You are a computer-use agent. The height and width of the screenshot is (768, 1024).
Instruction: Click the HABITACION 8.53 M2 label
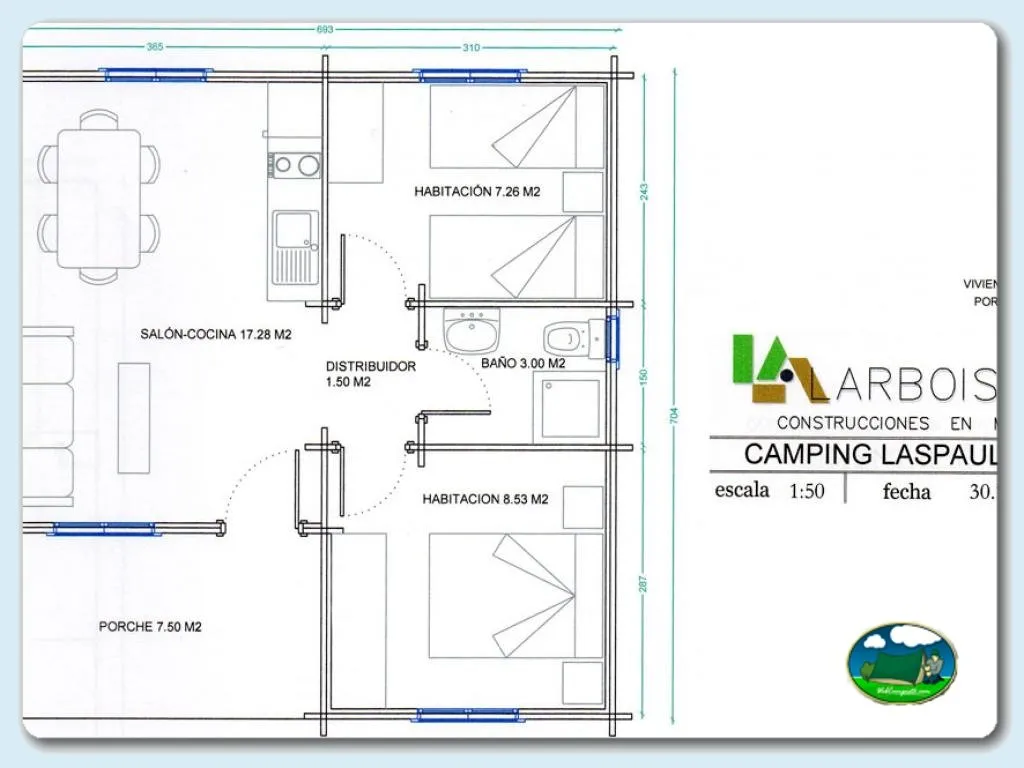485,499
